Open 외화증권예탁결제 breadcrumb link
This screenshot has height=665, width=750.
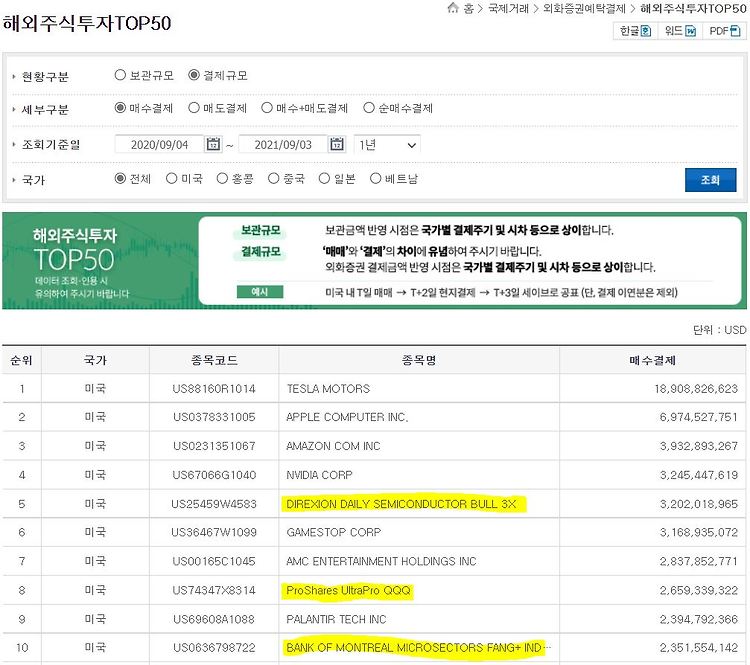coord(584,8)
